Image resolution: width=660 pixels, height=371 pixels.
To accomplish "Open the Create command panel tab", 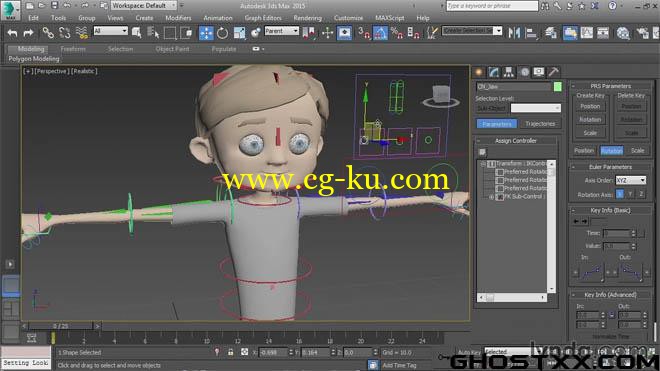I will click(x=479, y=72).
